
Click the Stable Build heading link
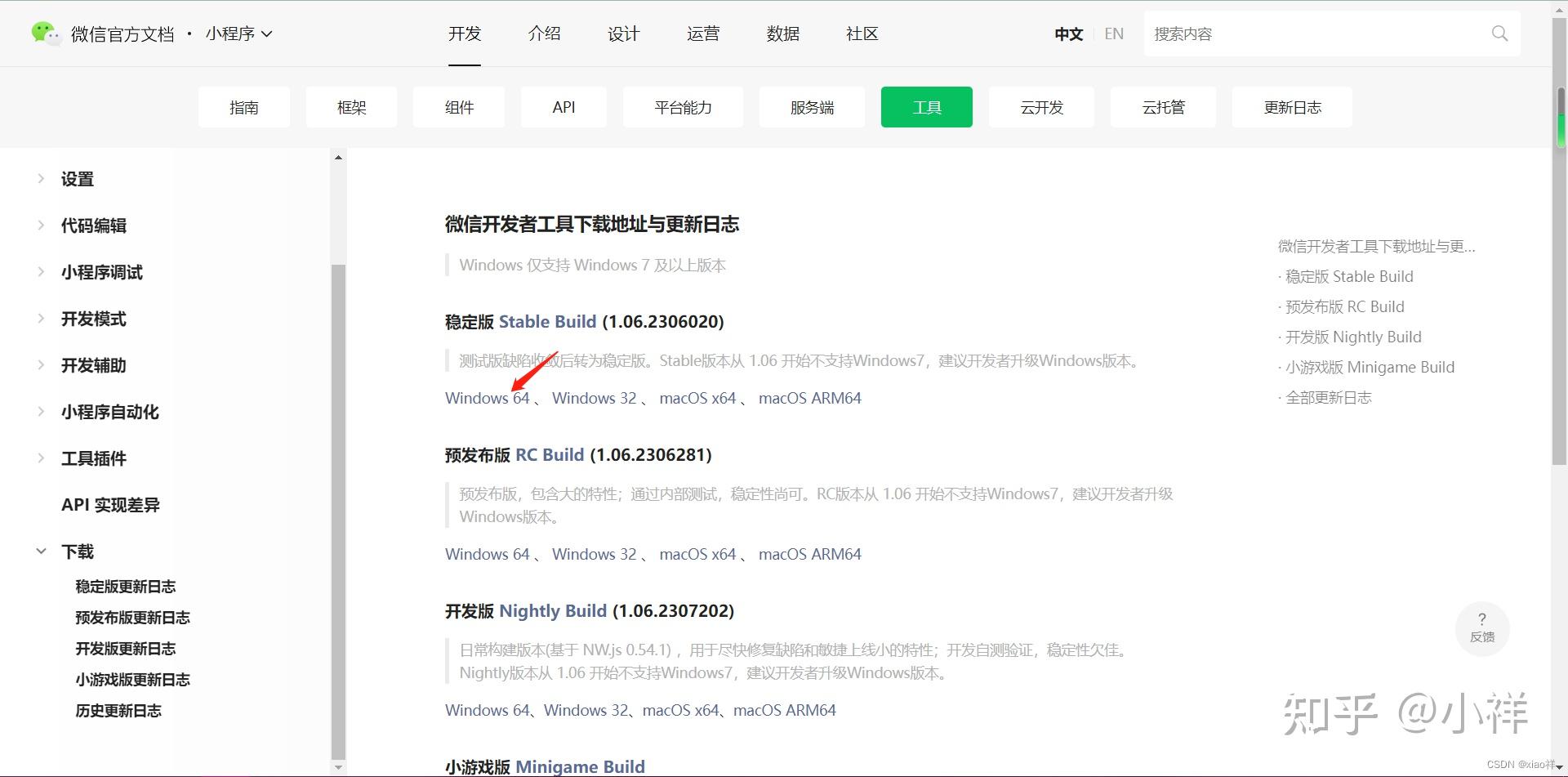(x=547, y=321)
